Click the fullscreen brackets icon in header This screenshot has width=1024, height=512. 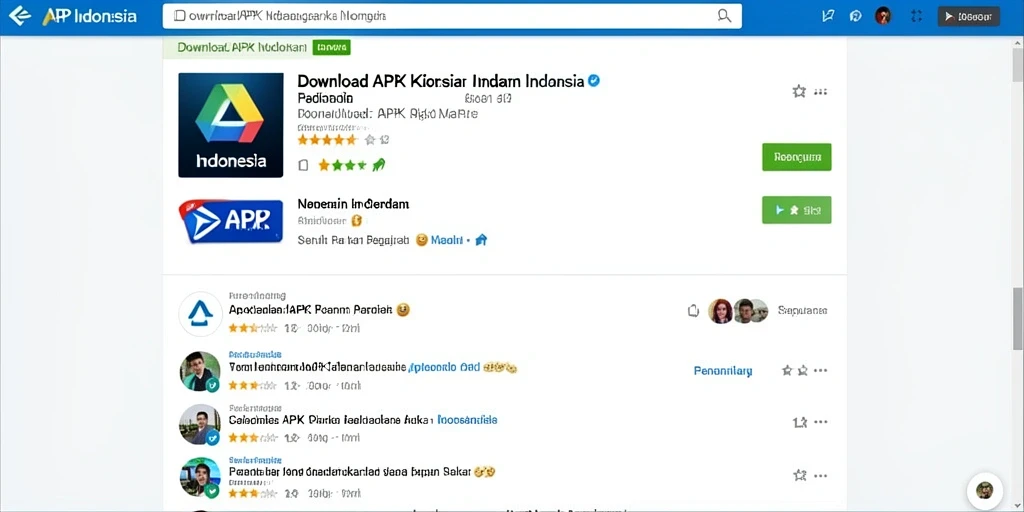(x=916, y=16)
